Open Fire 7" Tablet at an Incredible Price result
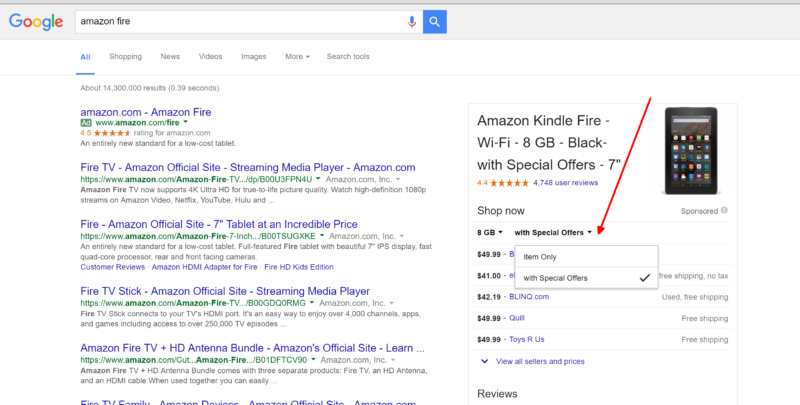800x405 pixels. click(x=219, y=224)
